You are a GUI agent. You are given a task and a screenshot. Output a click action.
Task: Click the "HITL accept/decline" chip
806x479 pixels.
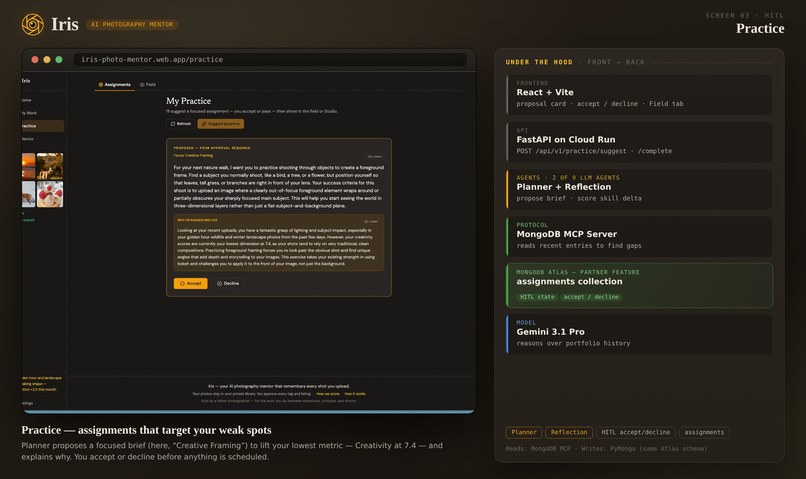tap(636, 433)
